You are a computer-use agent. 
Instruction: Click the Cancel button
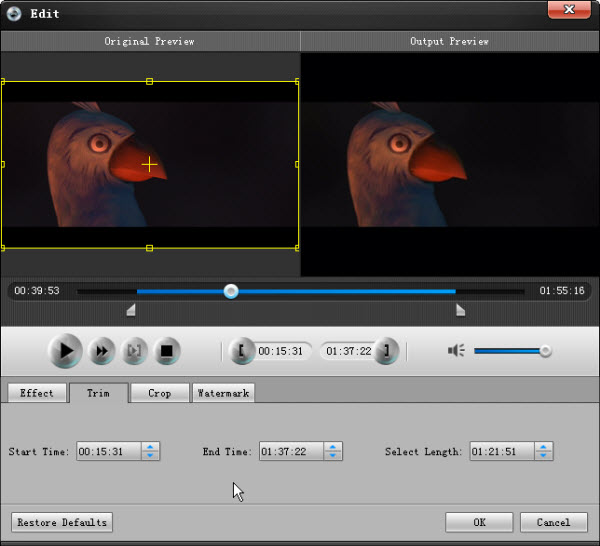click(x=554, y=522)
